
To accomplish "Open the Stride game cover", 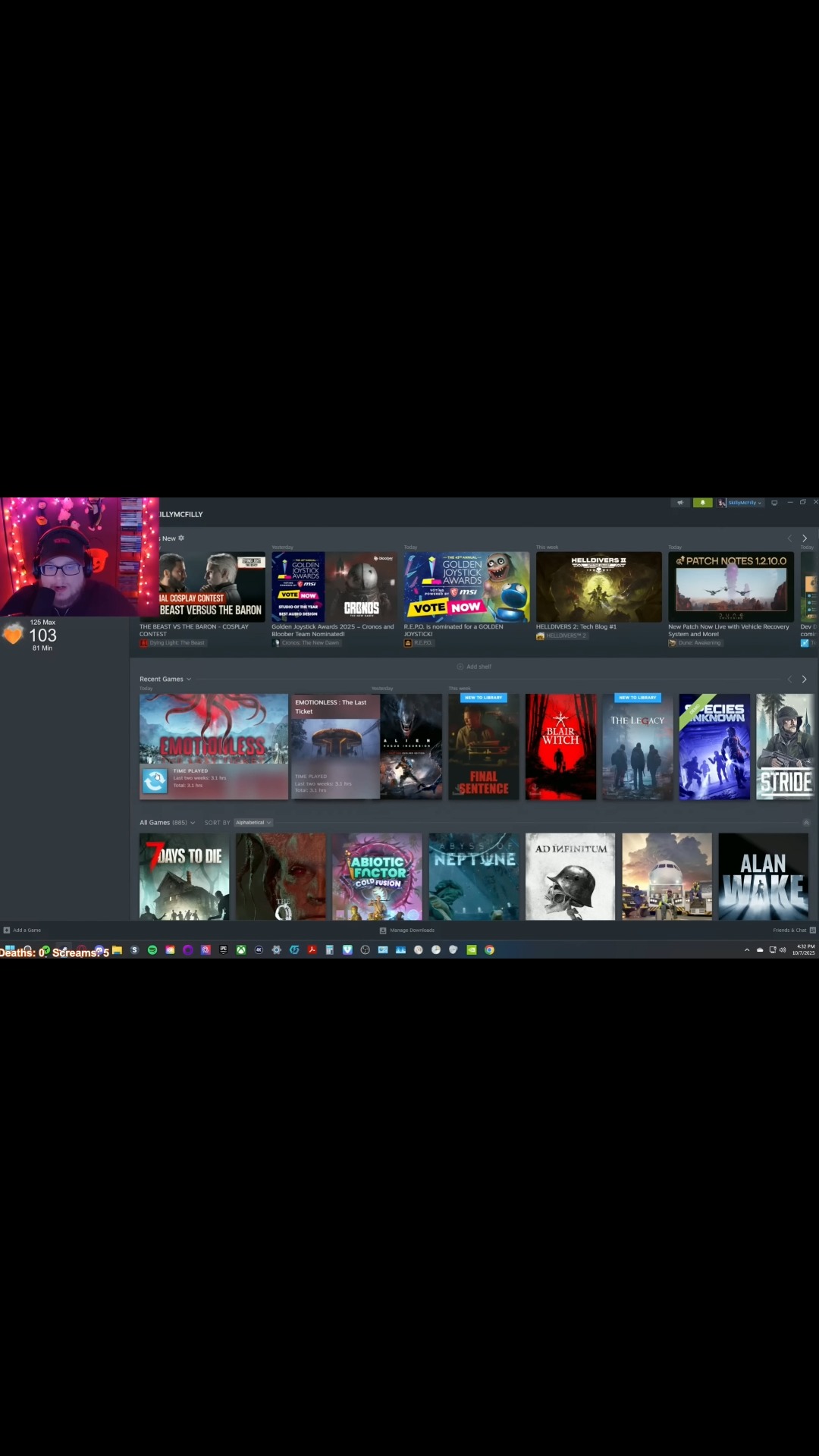I will click(x=786, y=746).
